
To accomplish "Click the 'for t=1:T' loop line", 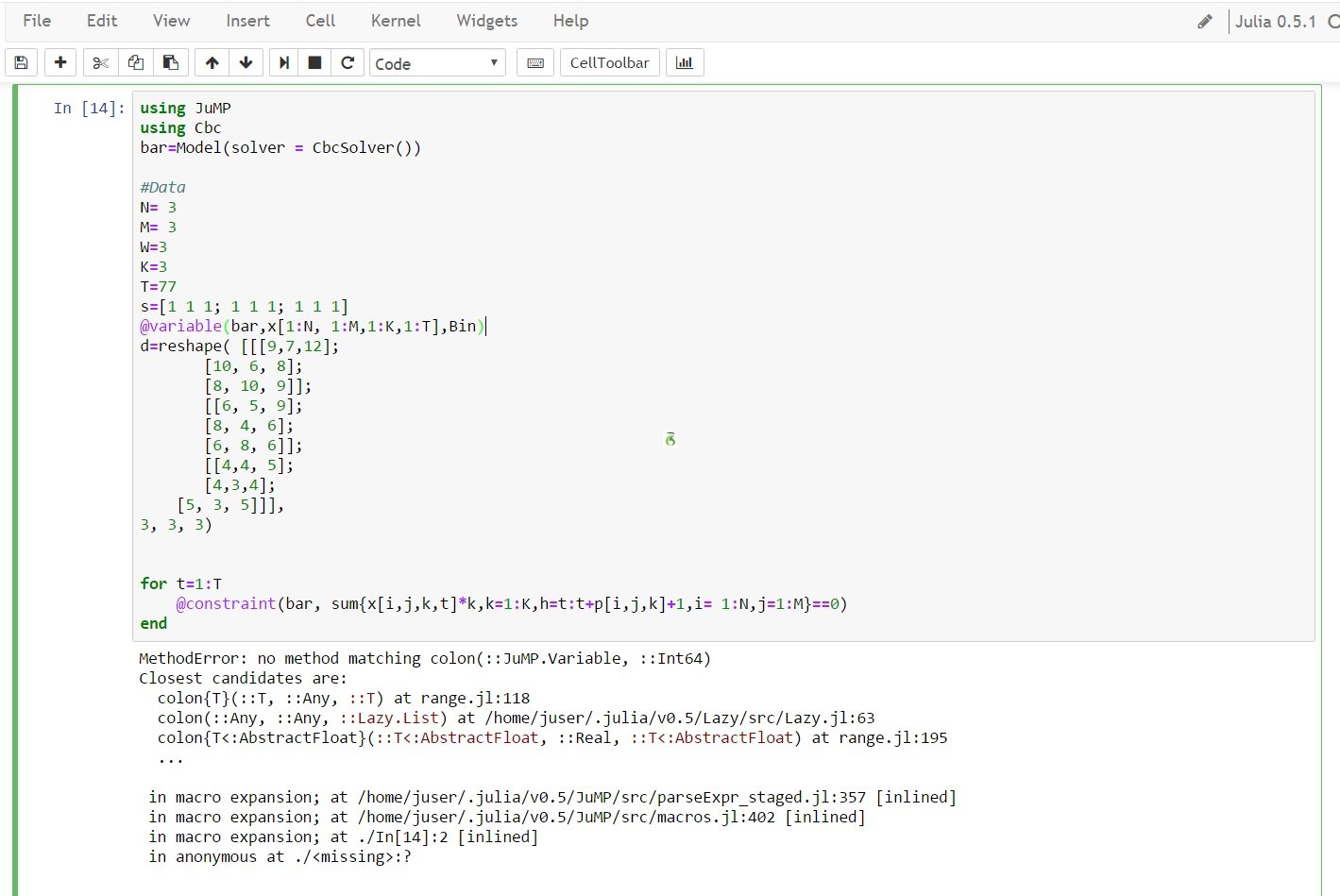I will pos(180,583).
